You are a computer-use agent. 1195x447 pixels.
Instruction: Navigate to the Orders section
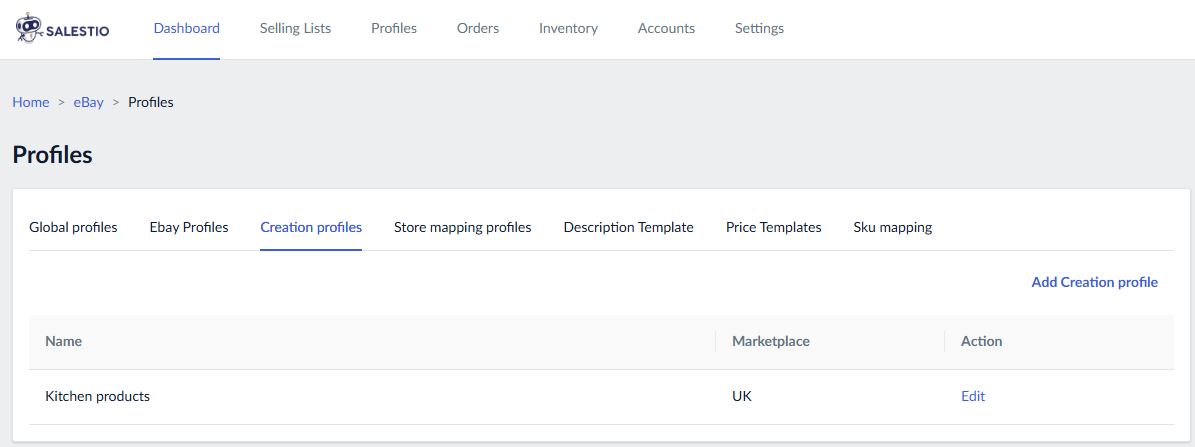pyautogui.click(x=478, y=28)
